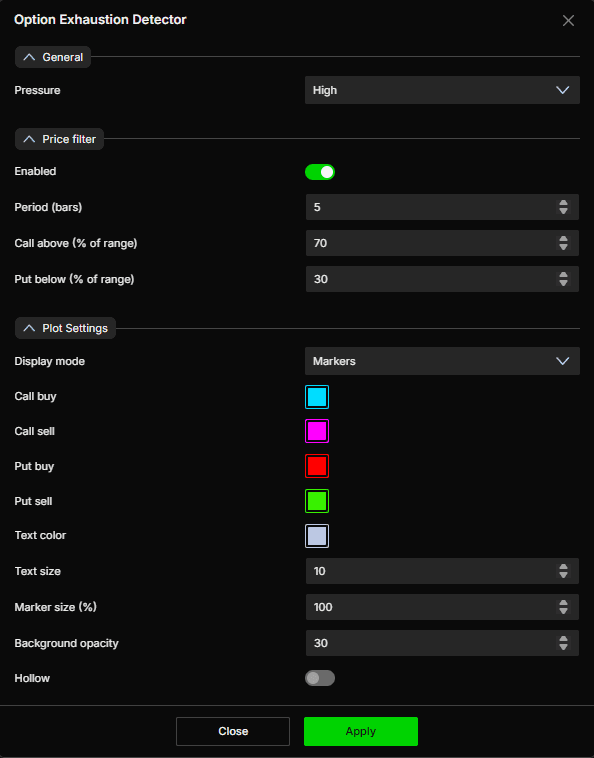Click the Close button

tap(233, 731)
